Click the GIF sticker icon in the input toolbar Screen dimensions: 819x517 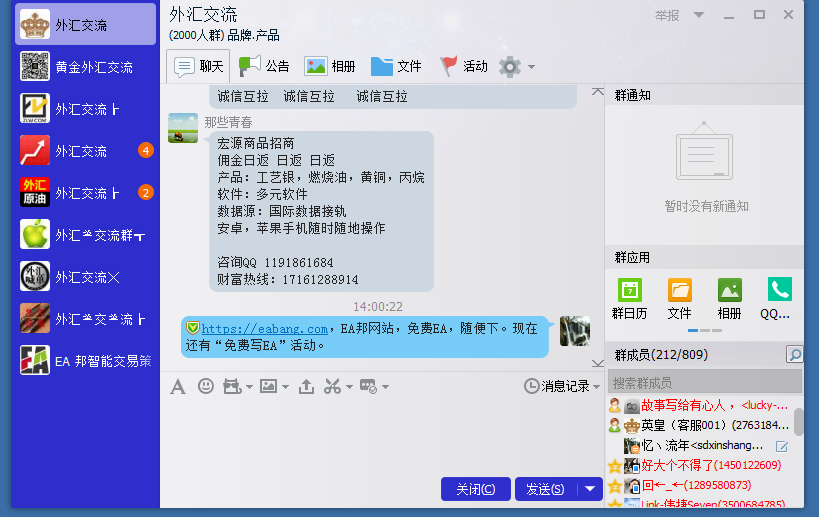point(231,386)
